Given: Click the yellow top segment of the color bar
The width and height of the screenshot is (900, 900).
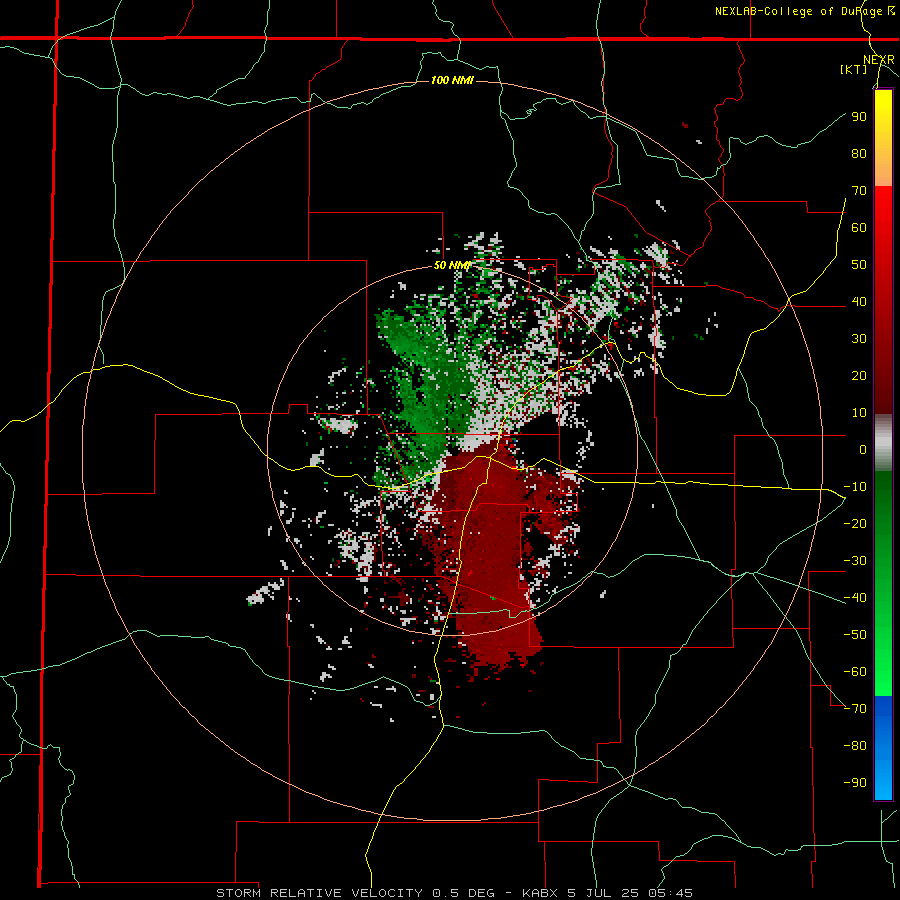Looking at the screenshot, I should click(x=883, y=138).
